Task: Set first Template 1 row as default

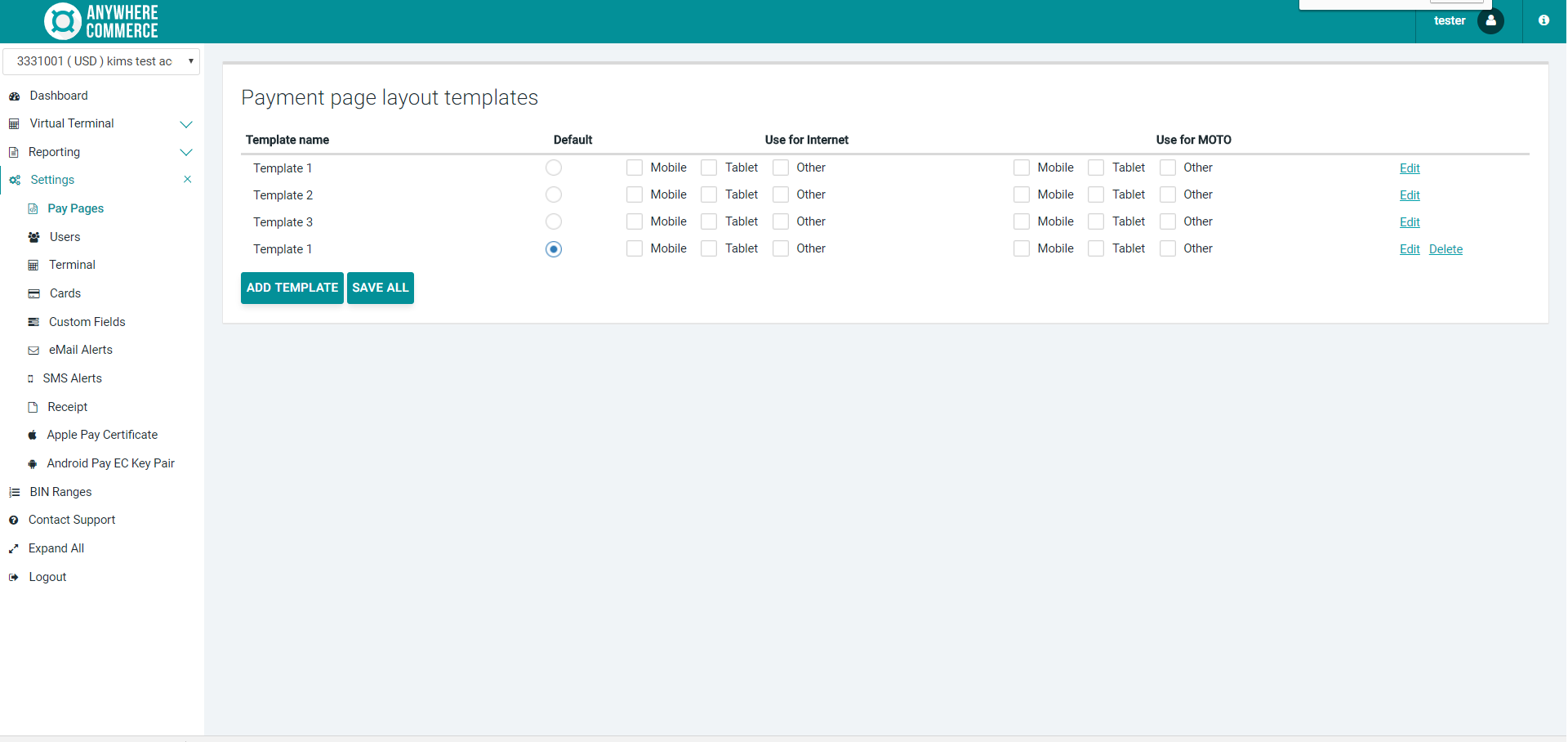Action: coord(554,168)
